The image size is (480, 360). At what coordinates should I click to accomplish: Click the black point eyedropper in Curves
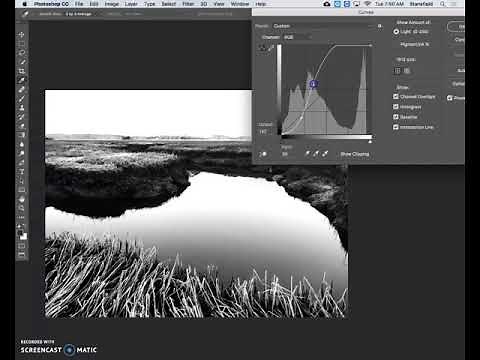[x=307, y=154]
